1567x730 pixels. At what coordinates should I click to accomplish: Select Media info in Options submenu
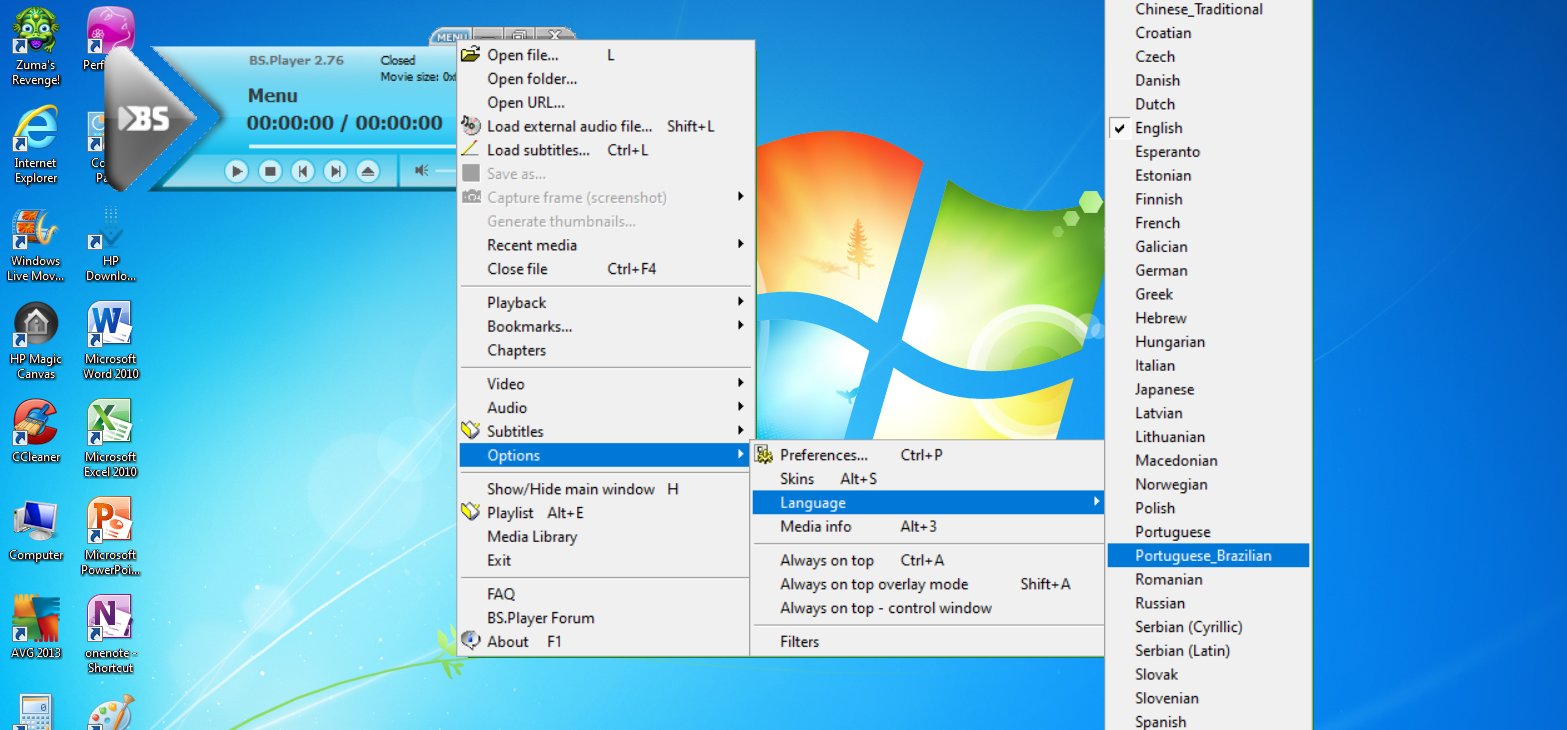[x=927, y=527]
